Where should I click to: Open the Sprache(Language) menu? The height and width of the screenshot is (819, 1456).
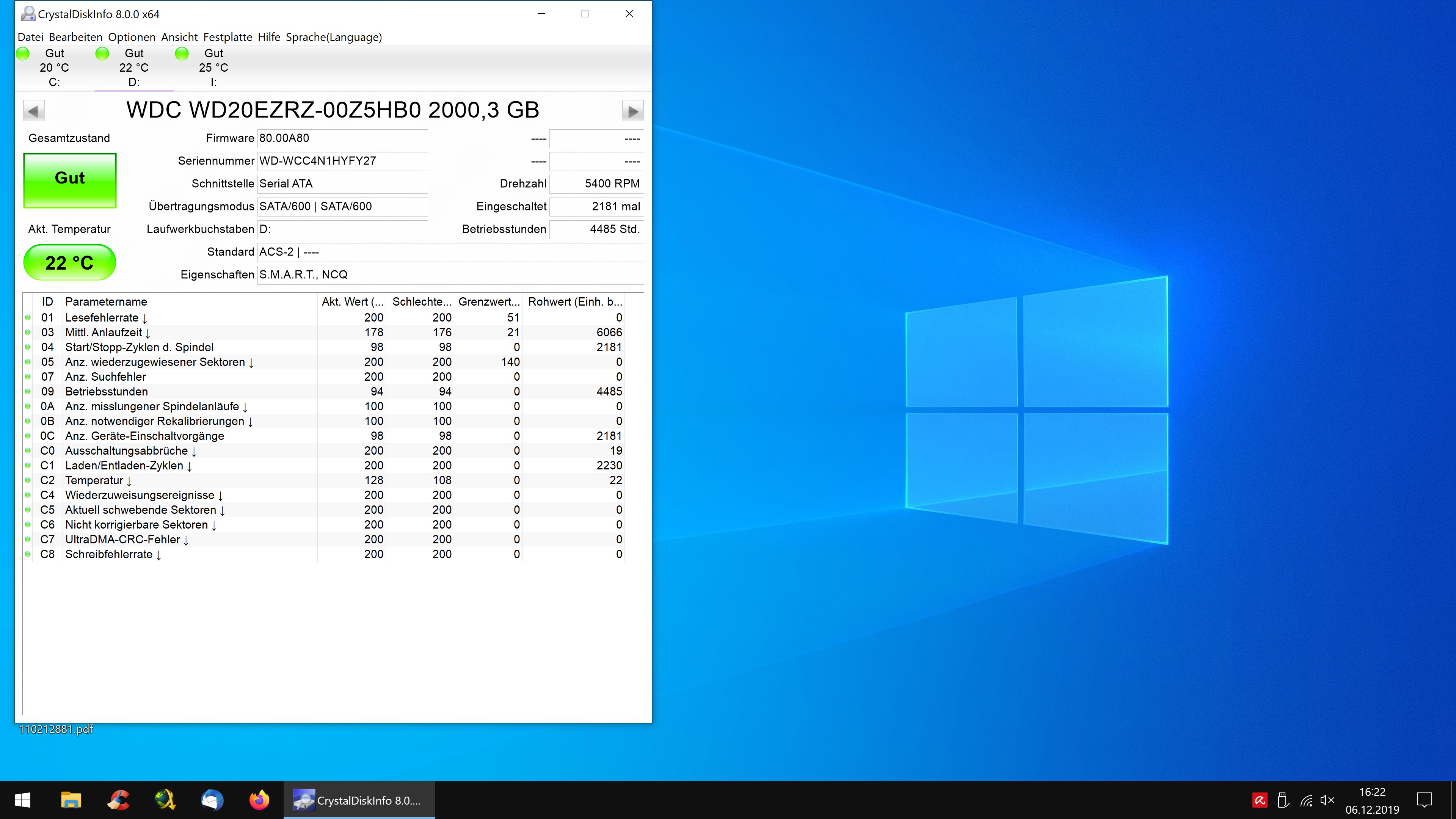click(334, 37)
